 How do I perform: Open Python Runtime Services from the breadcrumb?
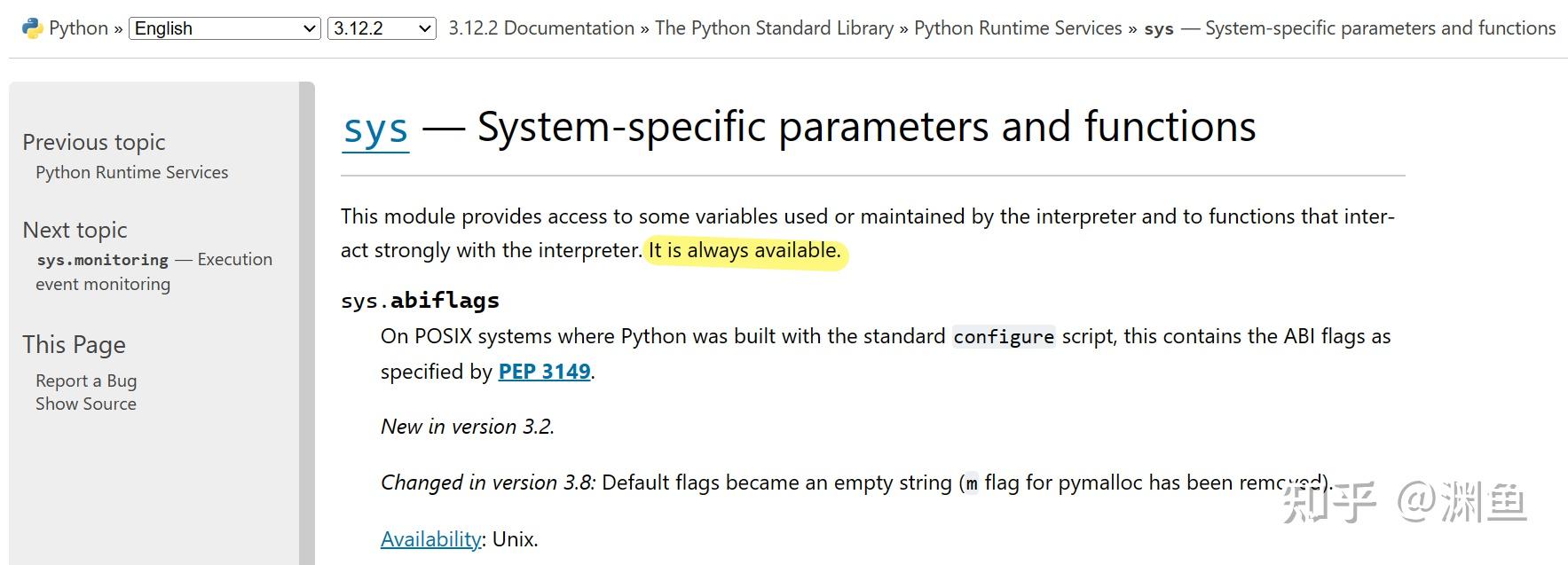click(1019, 27)
